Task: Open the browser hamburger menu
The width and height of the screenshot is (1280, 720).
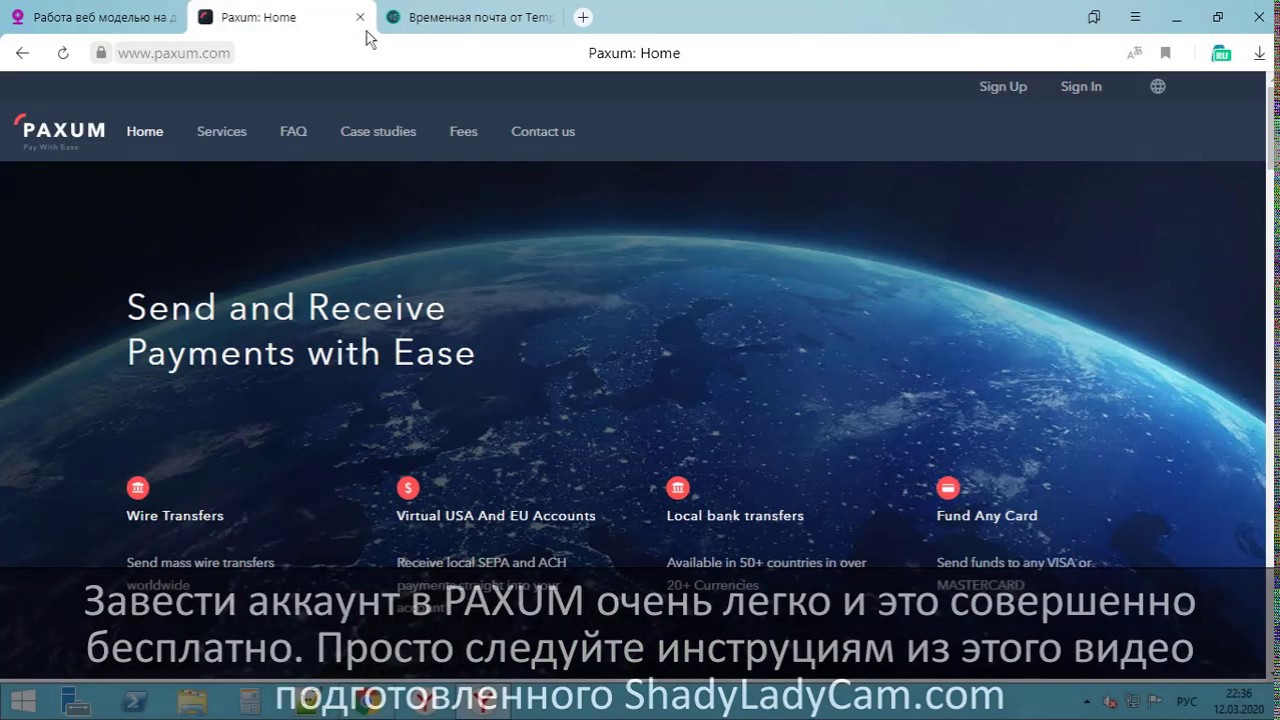Action: click(1135, 17)
